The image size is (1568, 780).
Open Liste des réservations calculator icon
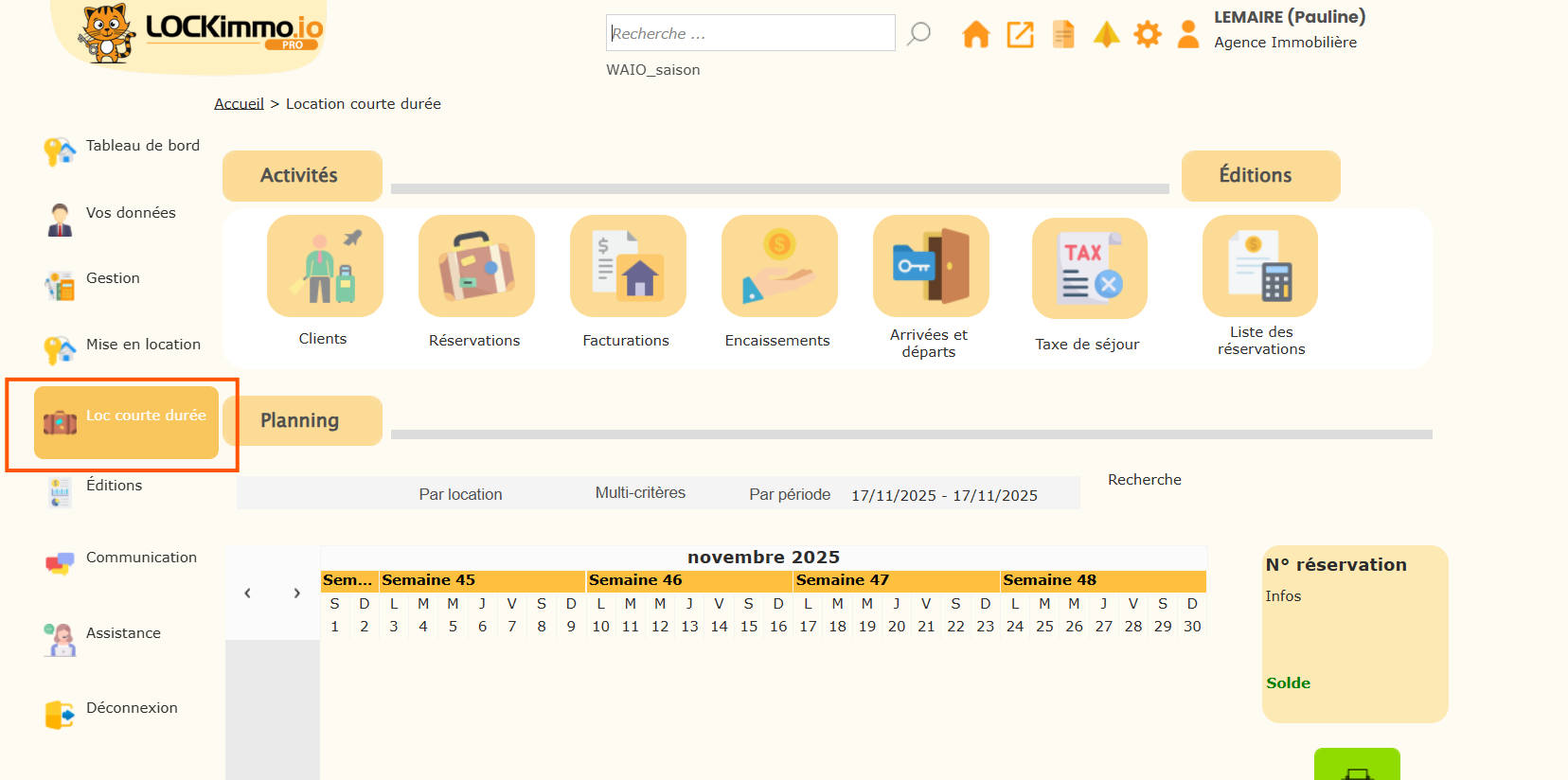tap(1259, 266)
